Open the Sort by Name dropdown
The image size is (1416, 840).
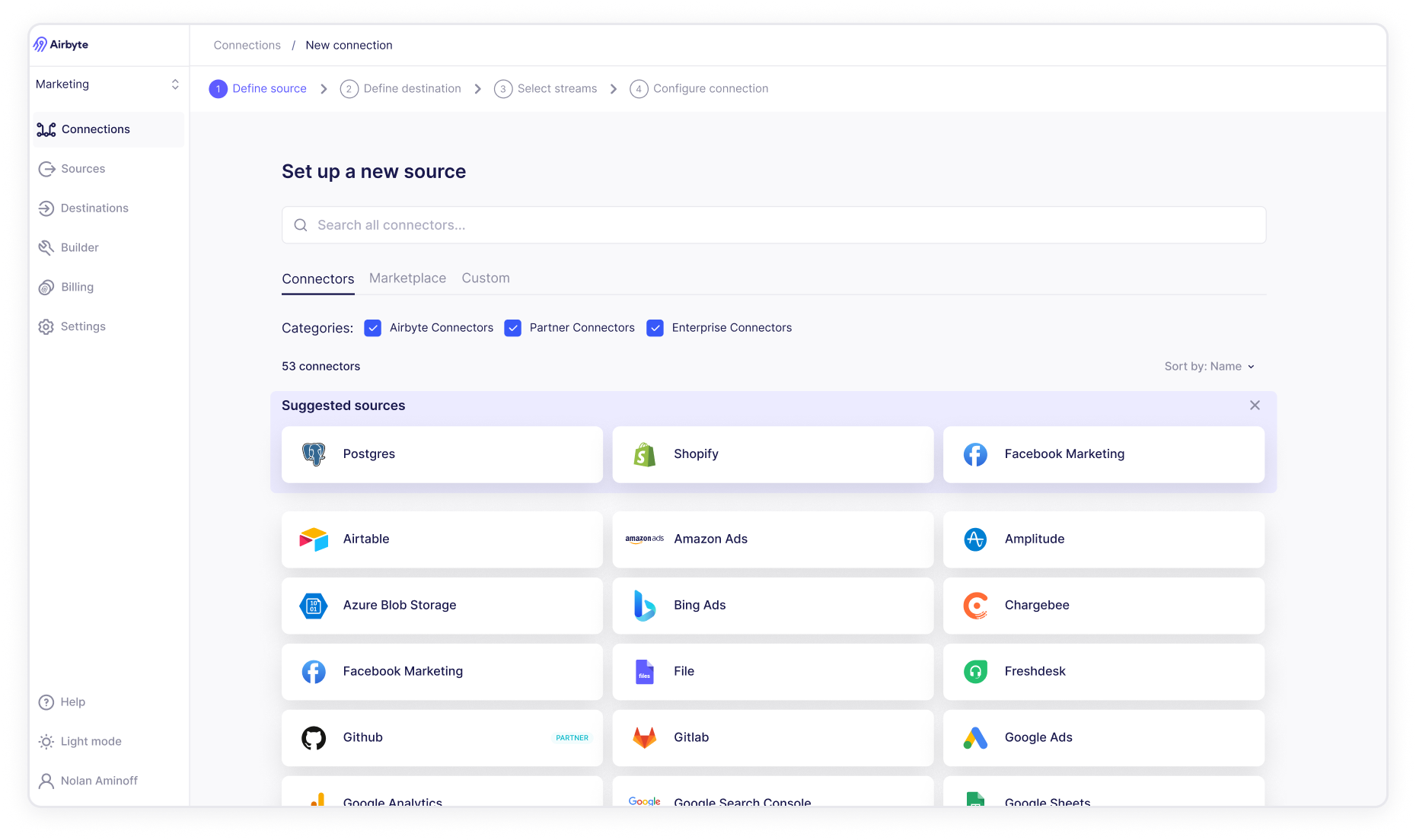point(1209,367)
